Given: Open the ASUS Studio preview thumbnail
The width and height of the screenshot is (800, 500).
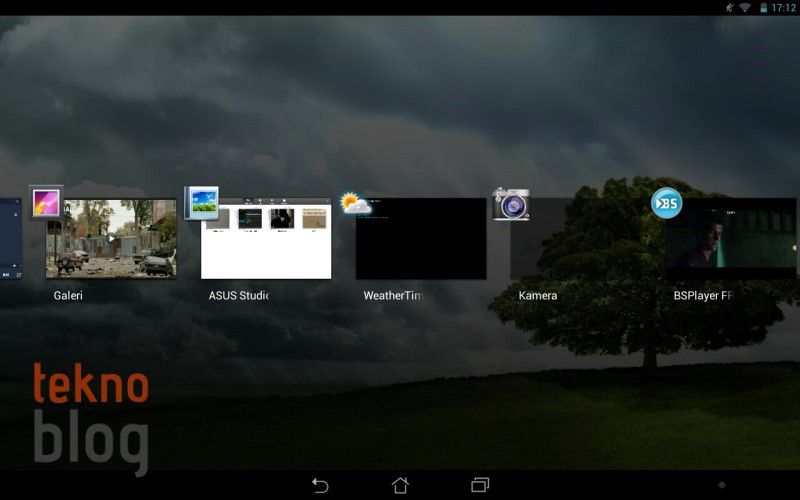Looking at the screenshot, I should [x=266, y=240].
